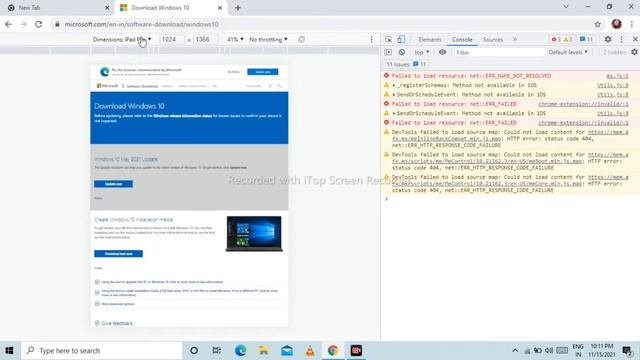640x360 pixels.
Task: Click the yellow warning count badge
Action: [x=568, y=39]
